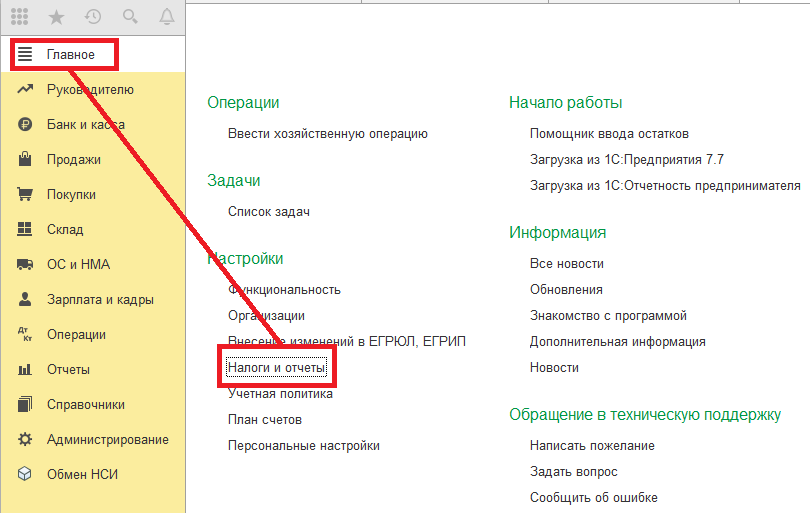Click the Продажи shopping bag icon
The height and width of the screenshot is (513, 810).
tap(25, 159)
